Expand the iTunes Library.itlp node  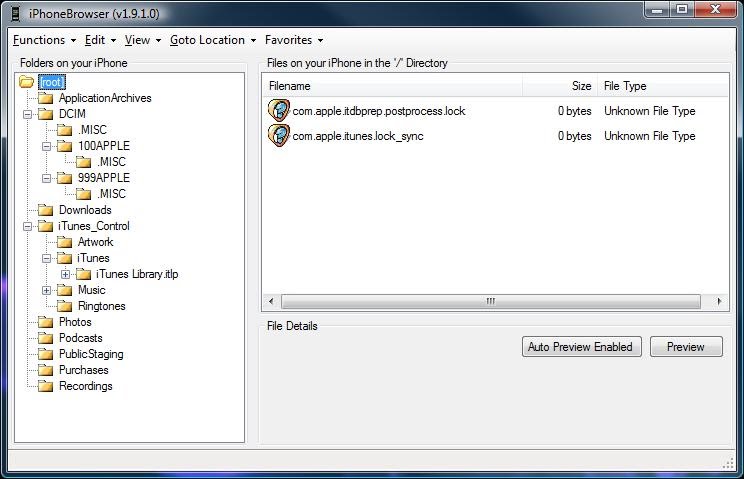tap(65, 275)
